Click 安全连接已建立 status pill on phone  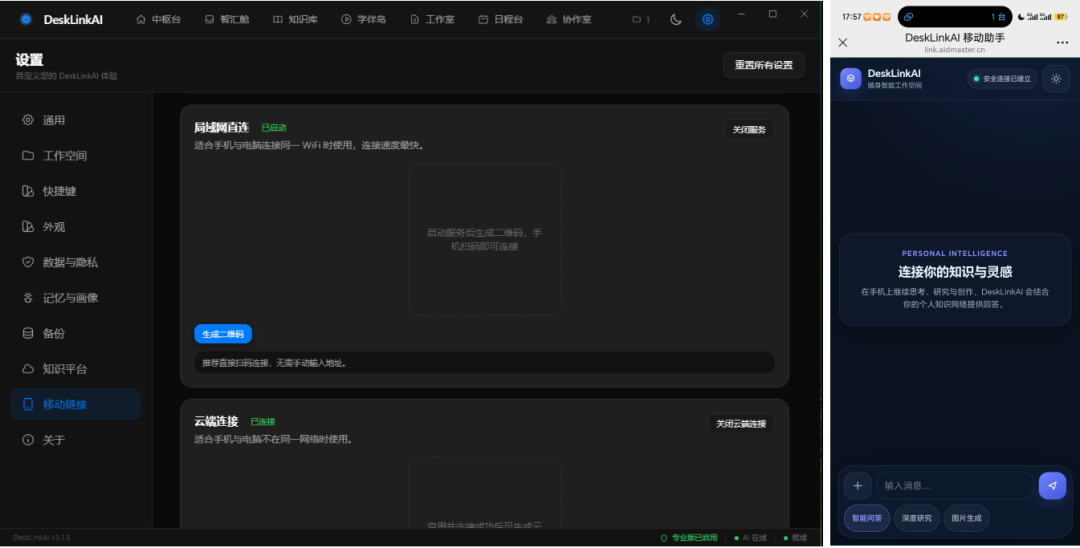(x=1002, y=78)
